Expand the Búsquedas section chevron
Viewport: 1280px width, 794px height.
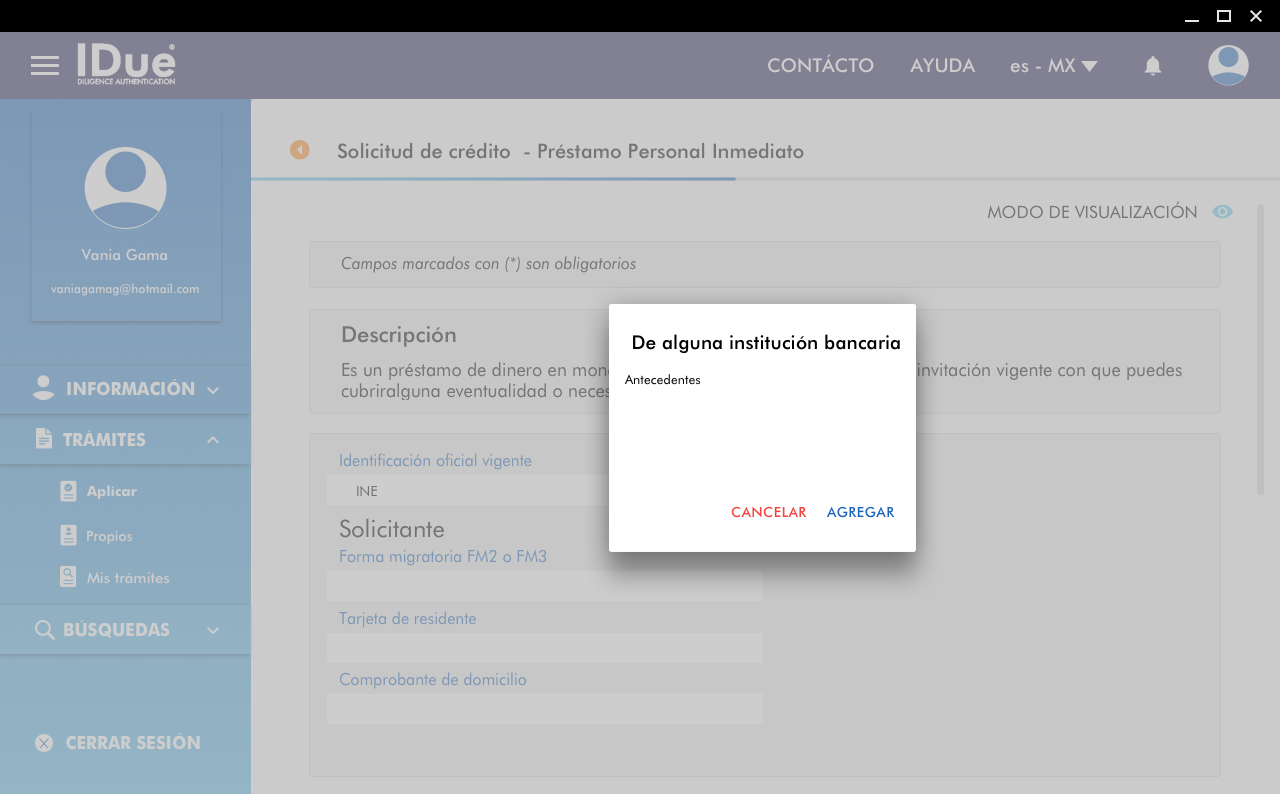point(213,630)
